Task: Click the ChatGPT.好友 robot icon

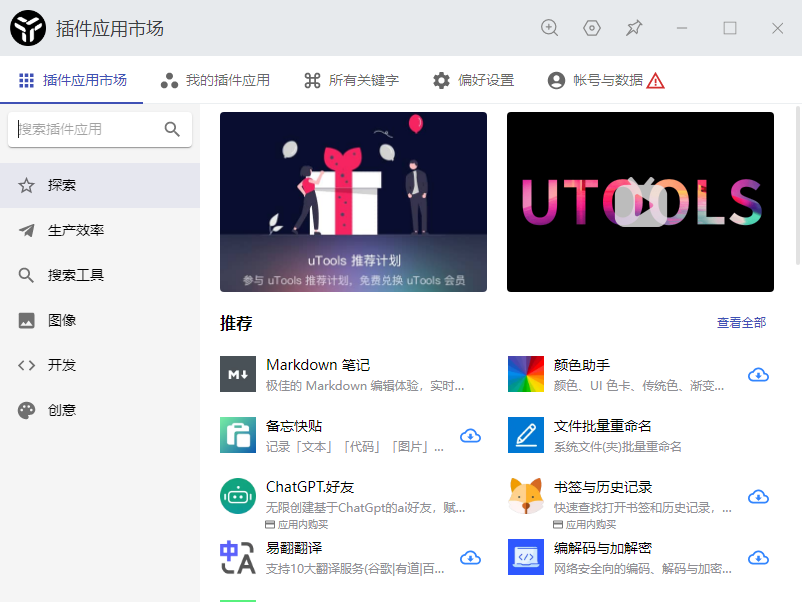Action: (x=238, y=496)
